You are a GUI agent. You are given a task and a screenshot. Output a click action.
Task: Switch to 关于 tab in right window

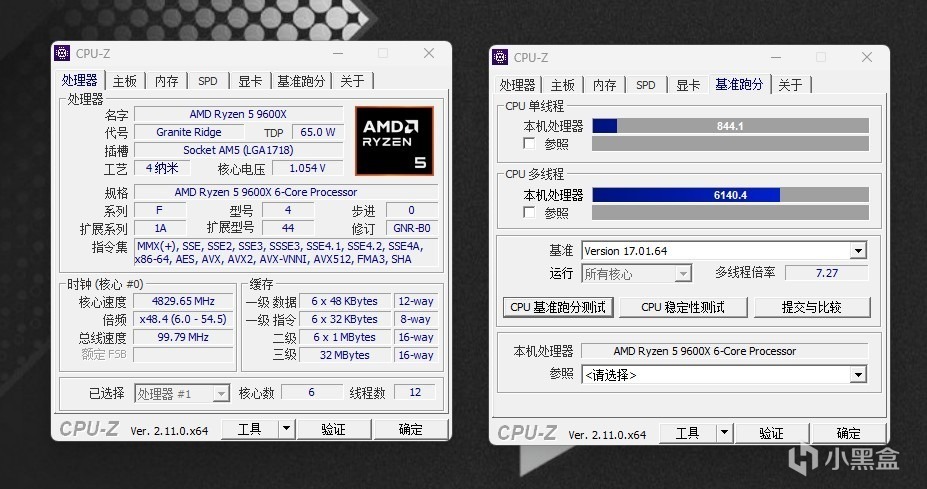(790, 85)
